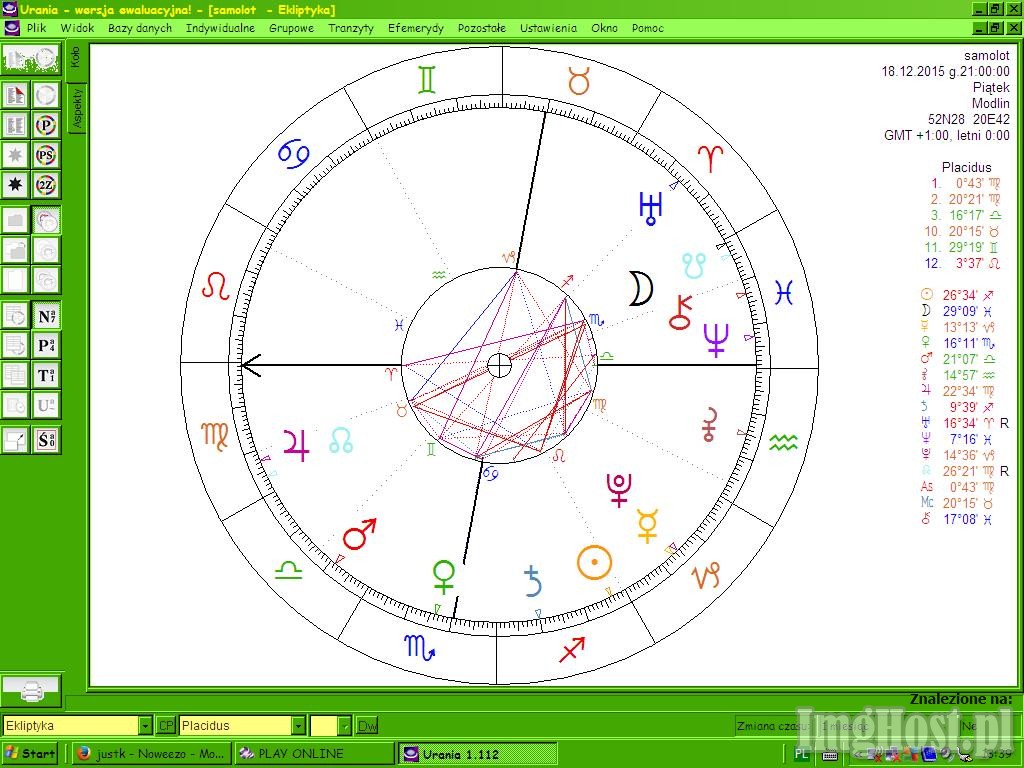Open the Okno menu
This screenshot has width=1024, height=768.
tap(604, 28)
